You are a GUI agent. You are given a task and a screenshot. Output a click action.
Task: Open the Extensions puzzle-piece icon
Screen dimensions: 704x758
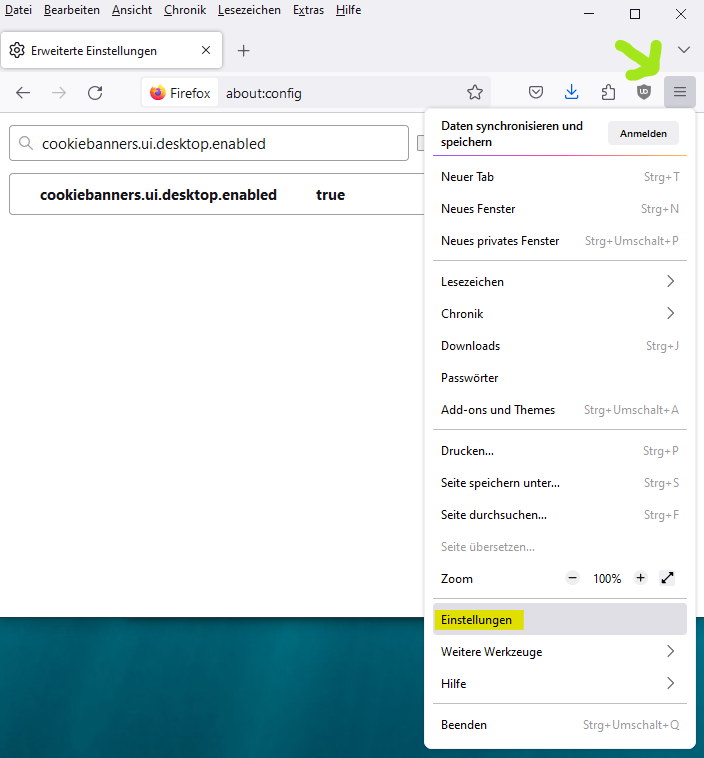coord(608,93)
